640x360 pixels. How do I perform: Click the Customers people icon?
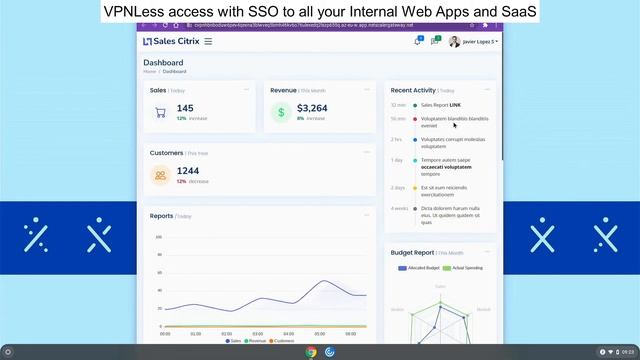[160, 175]
